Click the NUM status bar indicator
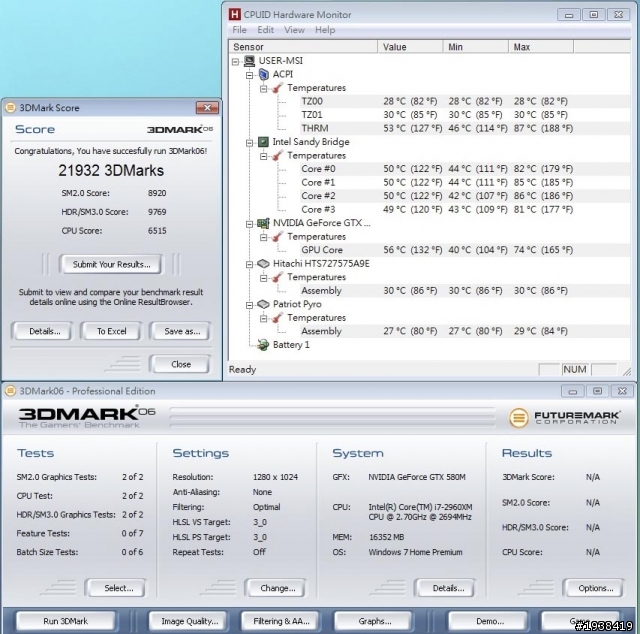640x634 pixels. 575,369
